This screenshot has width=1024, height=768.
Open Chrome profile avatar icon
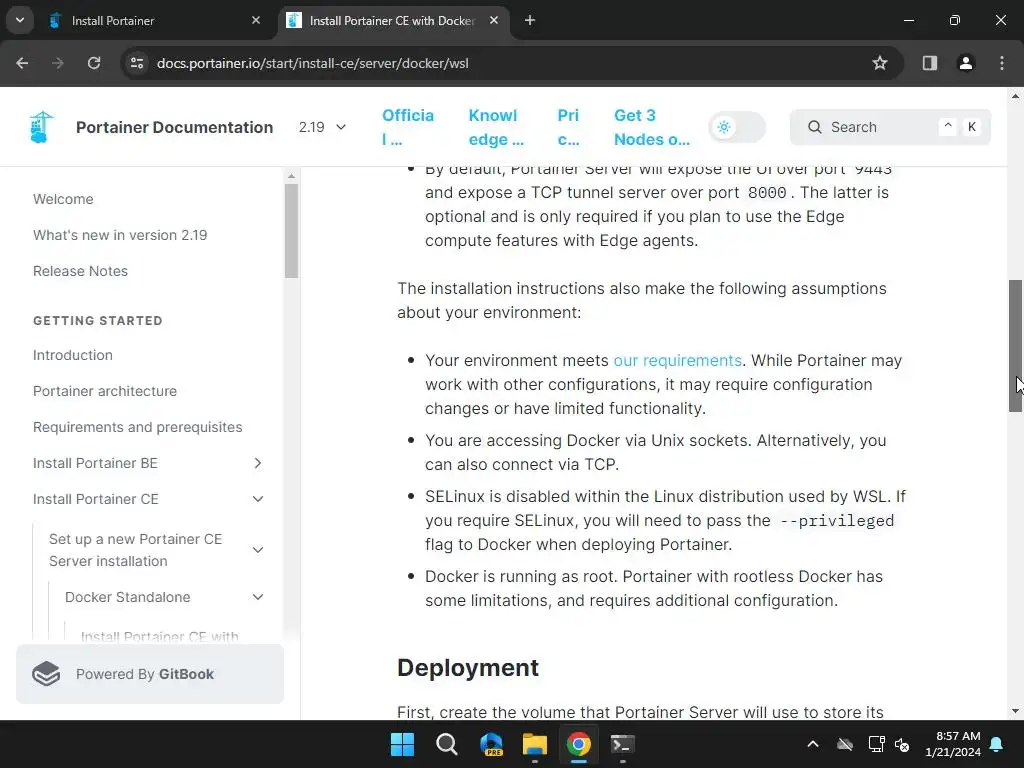(x=966, y=63)
